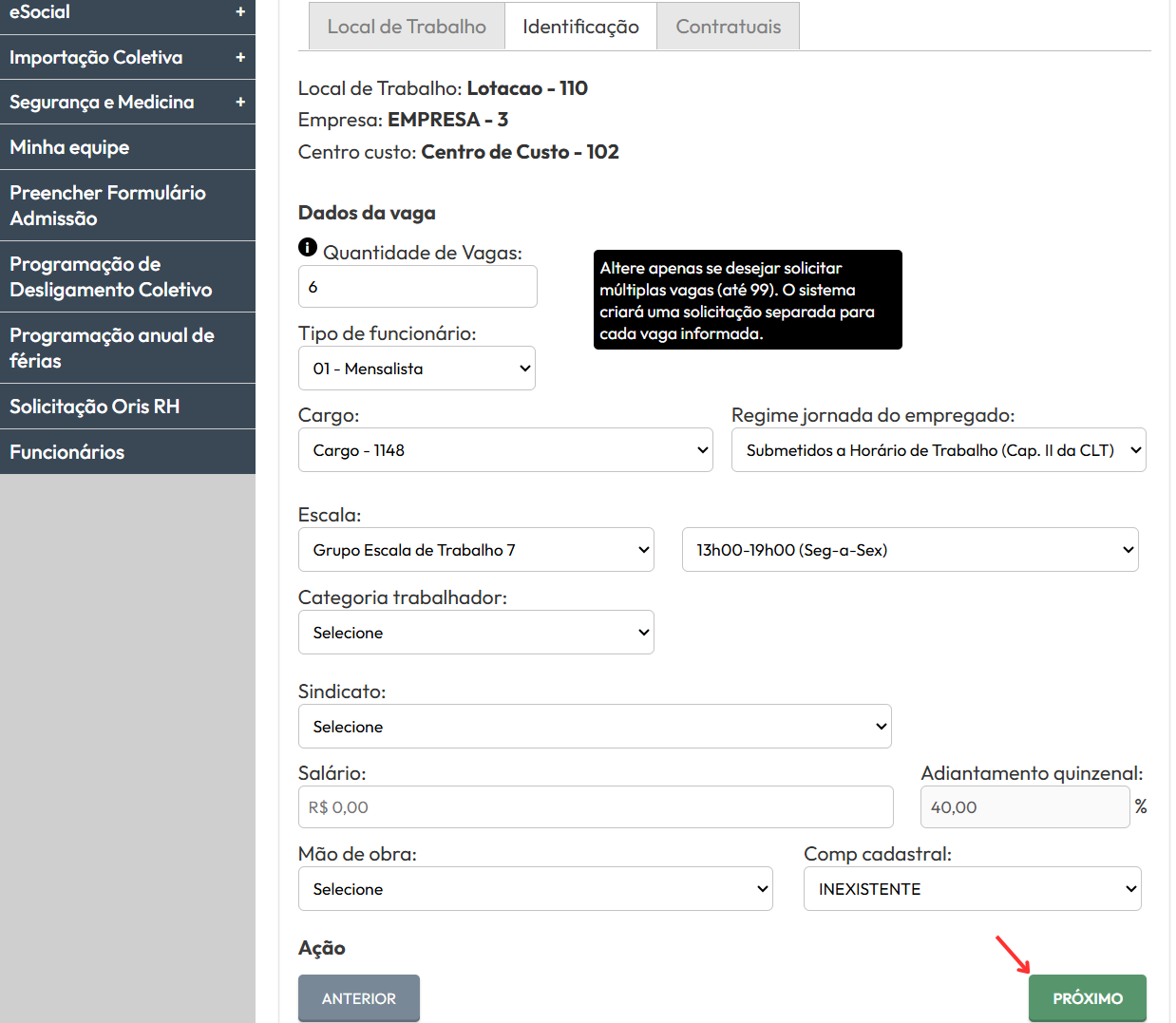
Task: Click Adiantamento quinzenal percentage field
Action: 1025,807
